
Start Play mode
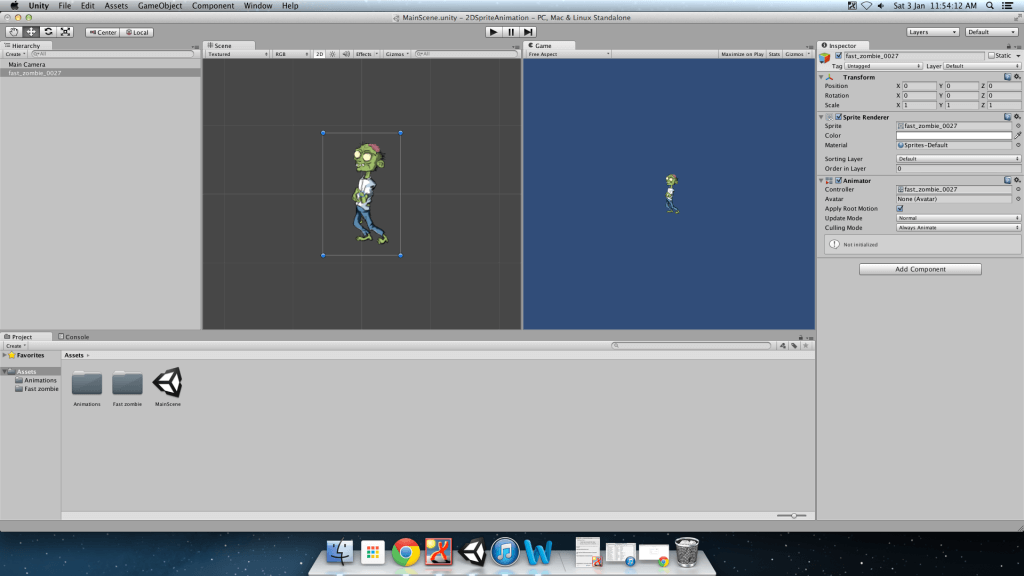click(x=494, y=32)
